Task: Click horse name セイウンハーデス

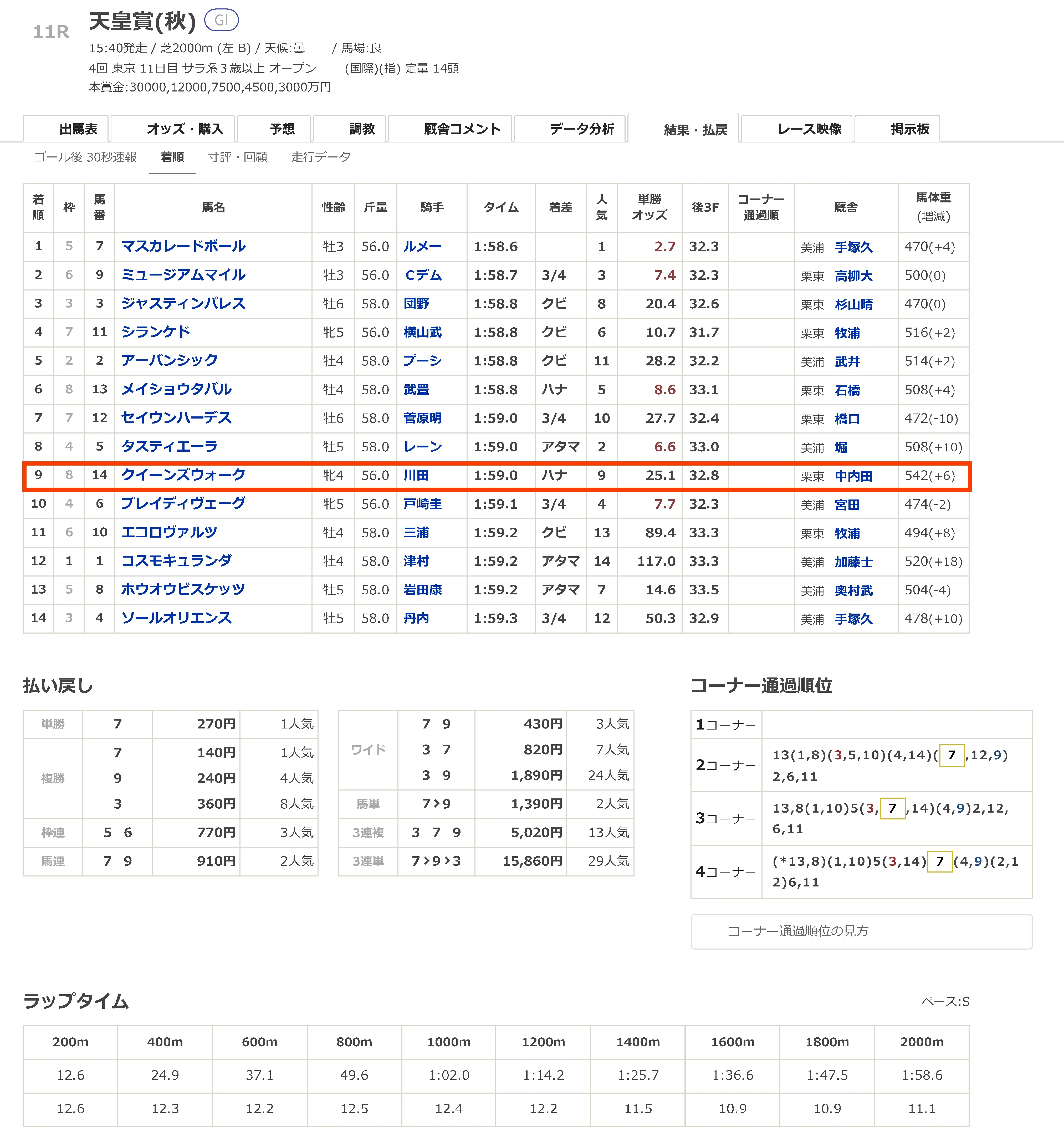Action: tap(176, 418)
